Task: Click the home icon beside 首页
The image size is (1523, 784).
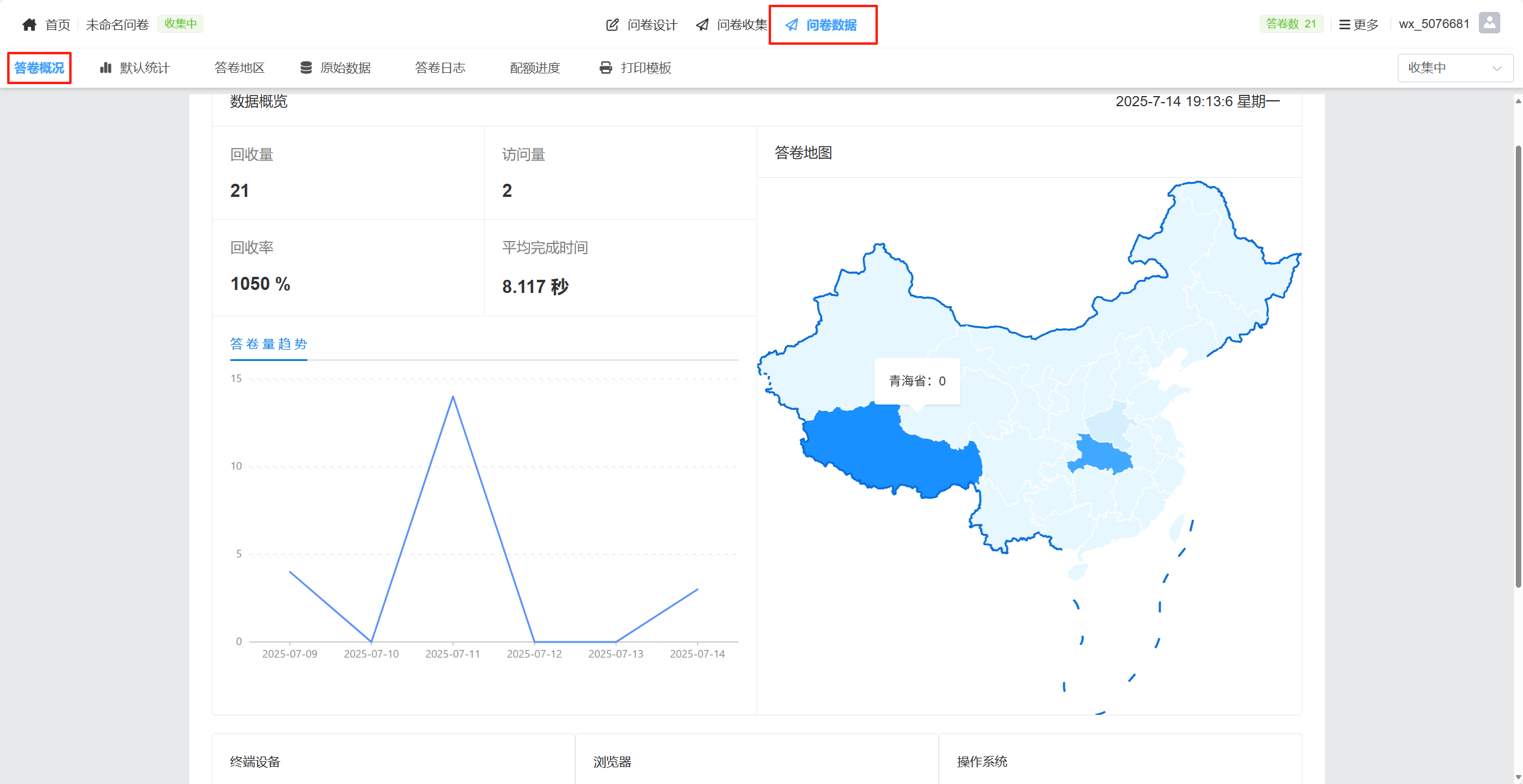Action: [29, 24]
